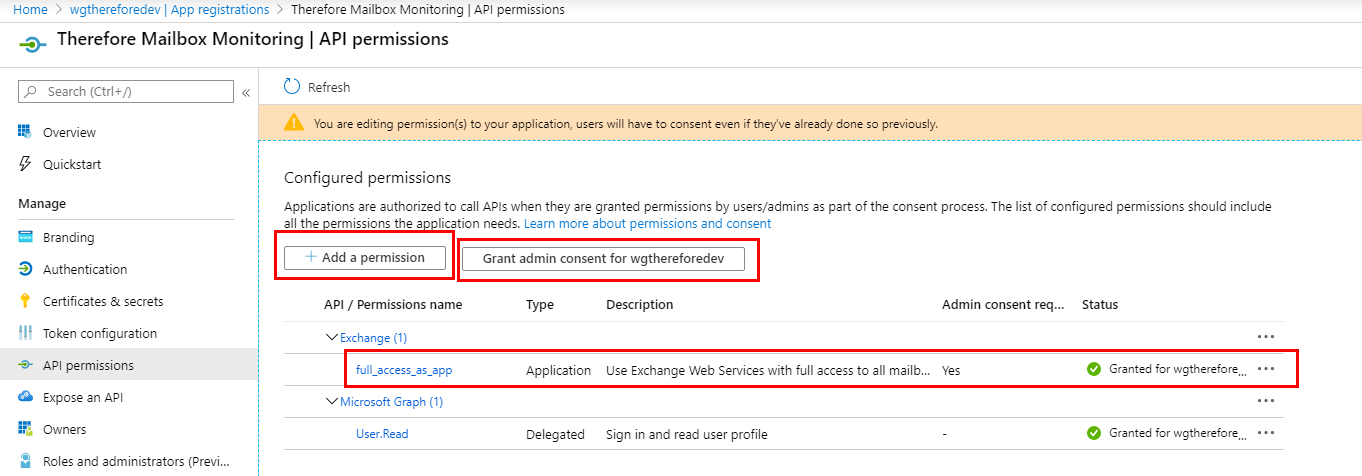
Task: Open the full_access_as_app permission link
Action: (404, 370)
